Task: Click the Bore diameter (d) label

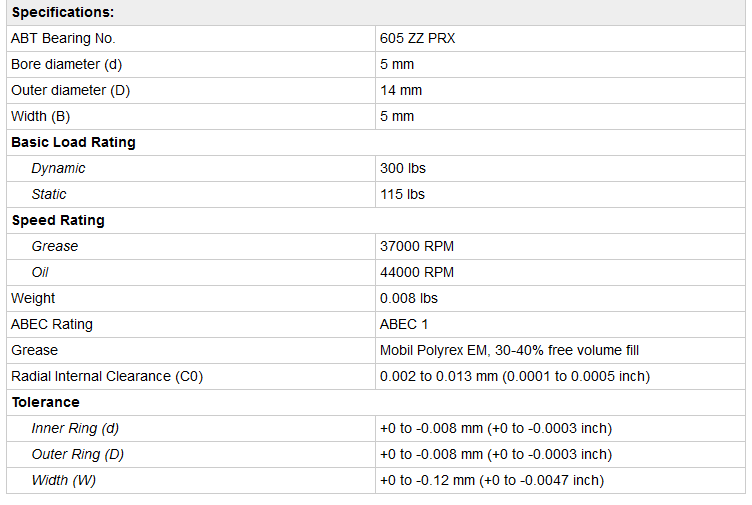Action: tap(66, 65)
